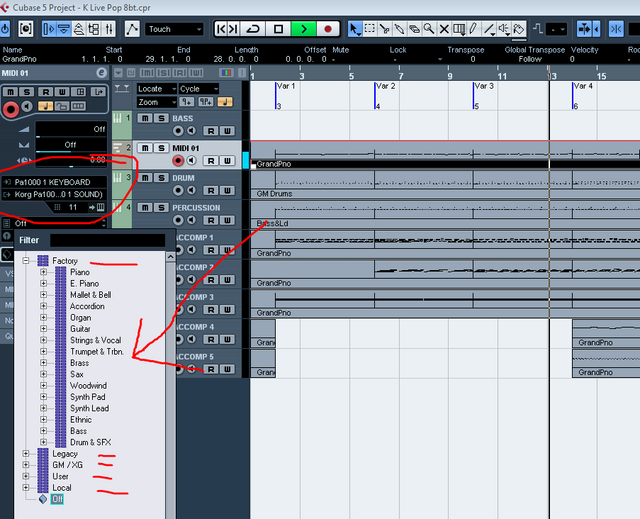Select the Mute X tool
Image resolution: width=640 pixels, height=519 pixels.
pyautogui.click(x=444, y=29)
